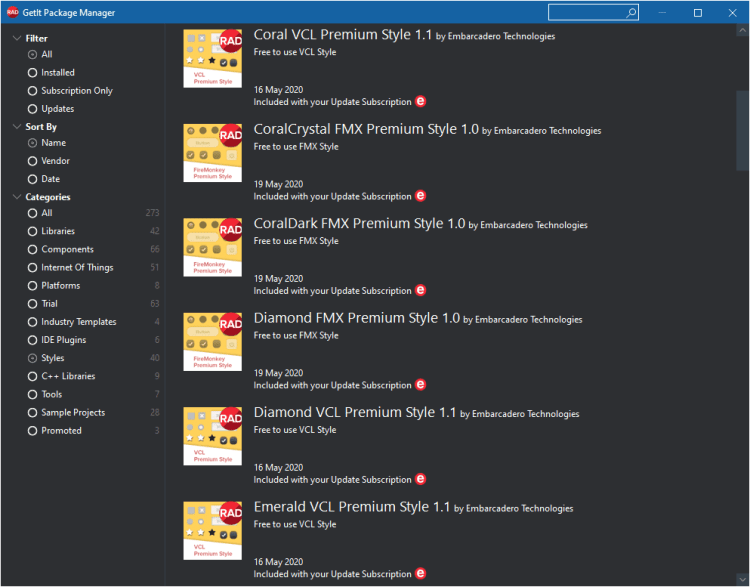
Task: Collapse the Categories section
Action: tap(17, 197)
